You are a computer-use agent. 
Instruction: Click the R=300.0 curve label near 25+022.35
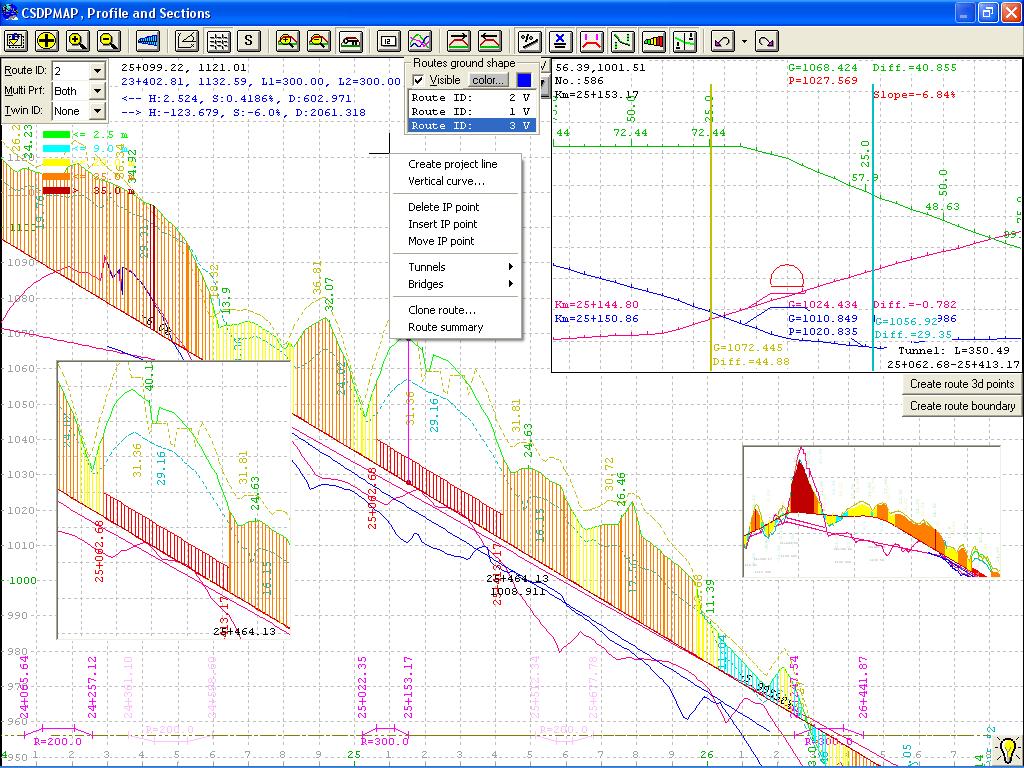385,741
